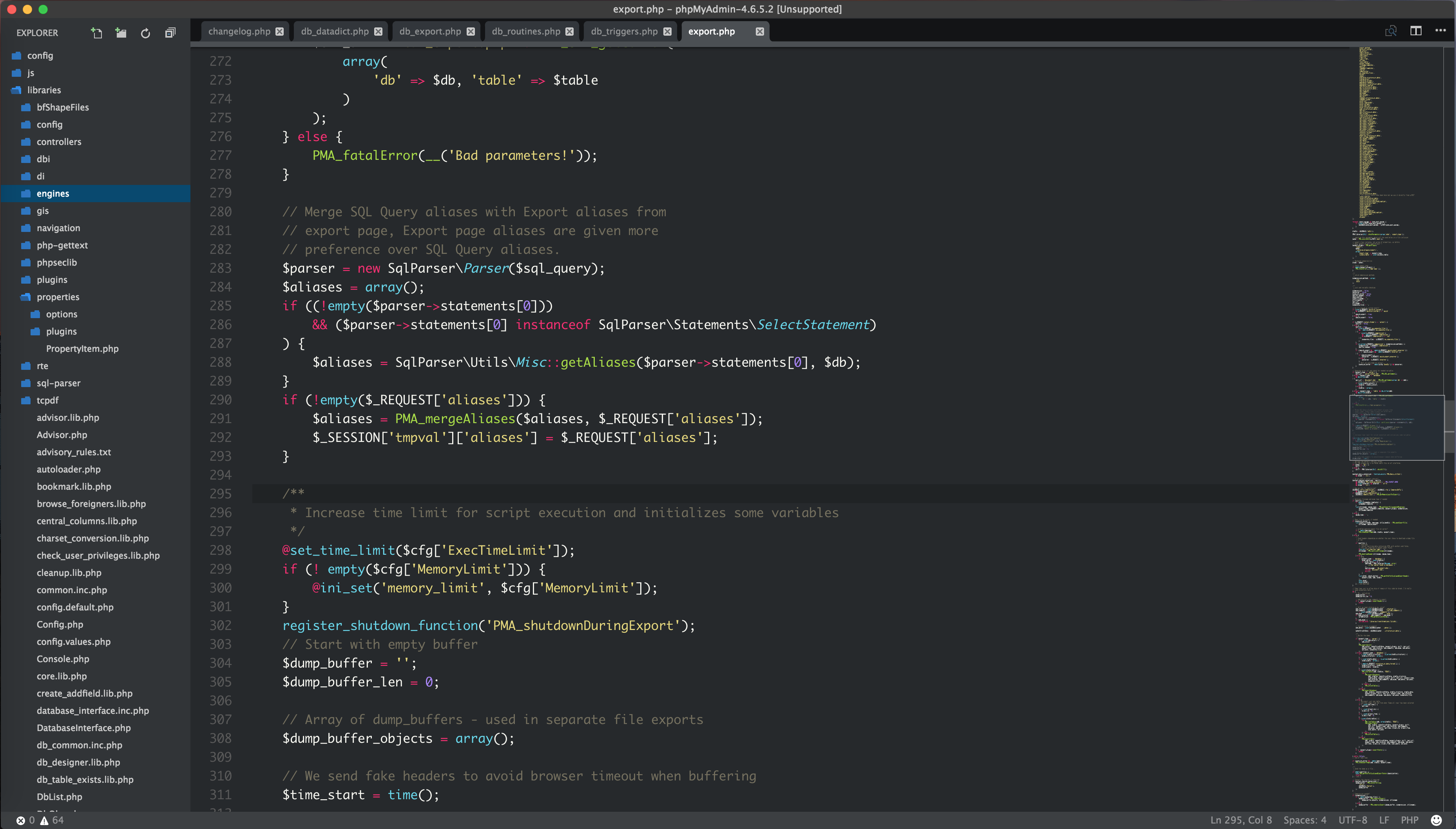
Task: Click the new folder icon in explorer
Action: pos(120,32)
